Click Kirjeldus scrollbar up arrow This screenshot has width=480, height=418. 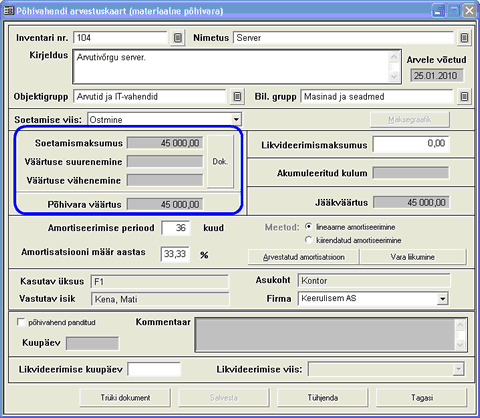point(394,57)
